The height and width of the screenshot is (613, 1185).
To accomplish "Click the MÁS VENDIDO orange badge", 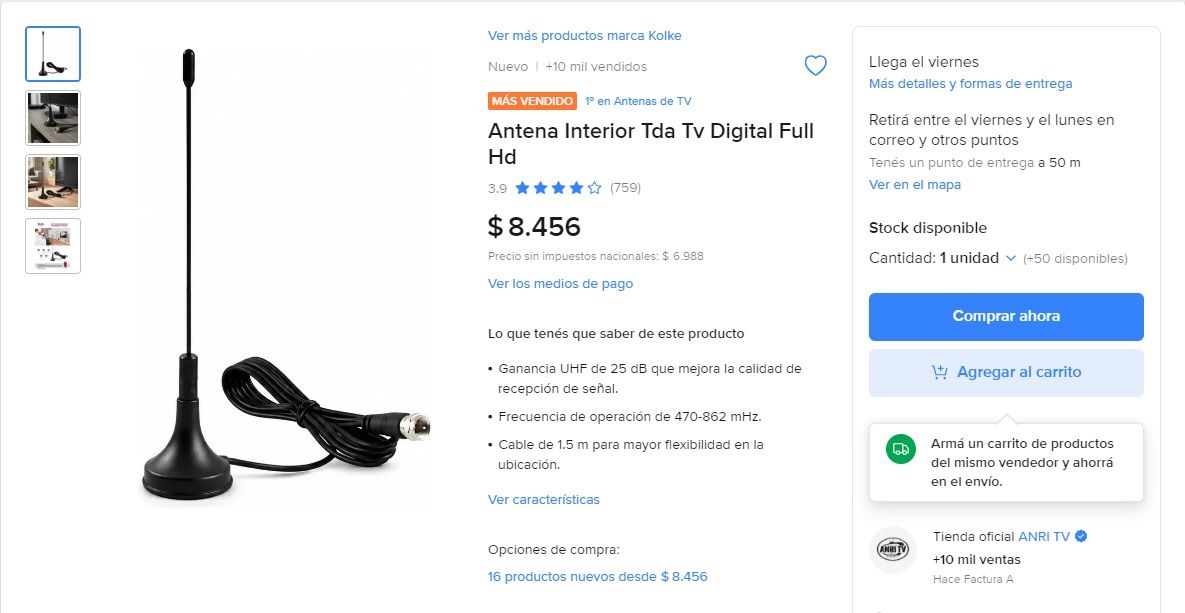I will [x=532, y=101].
